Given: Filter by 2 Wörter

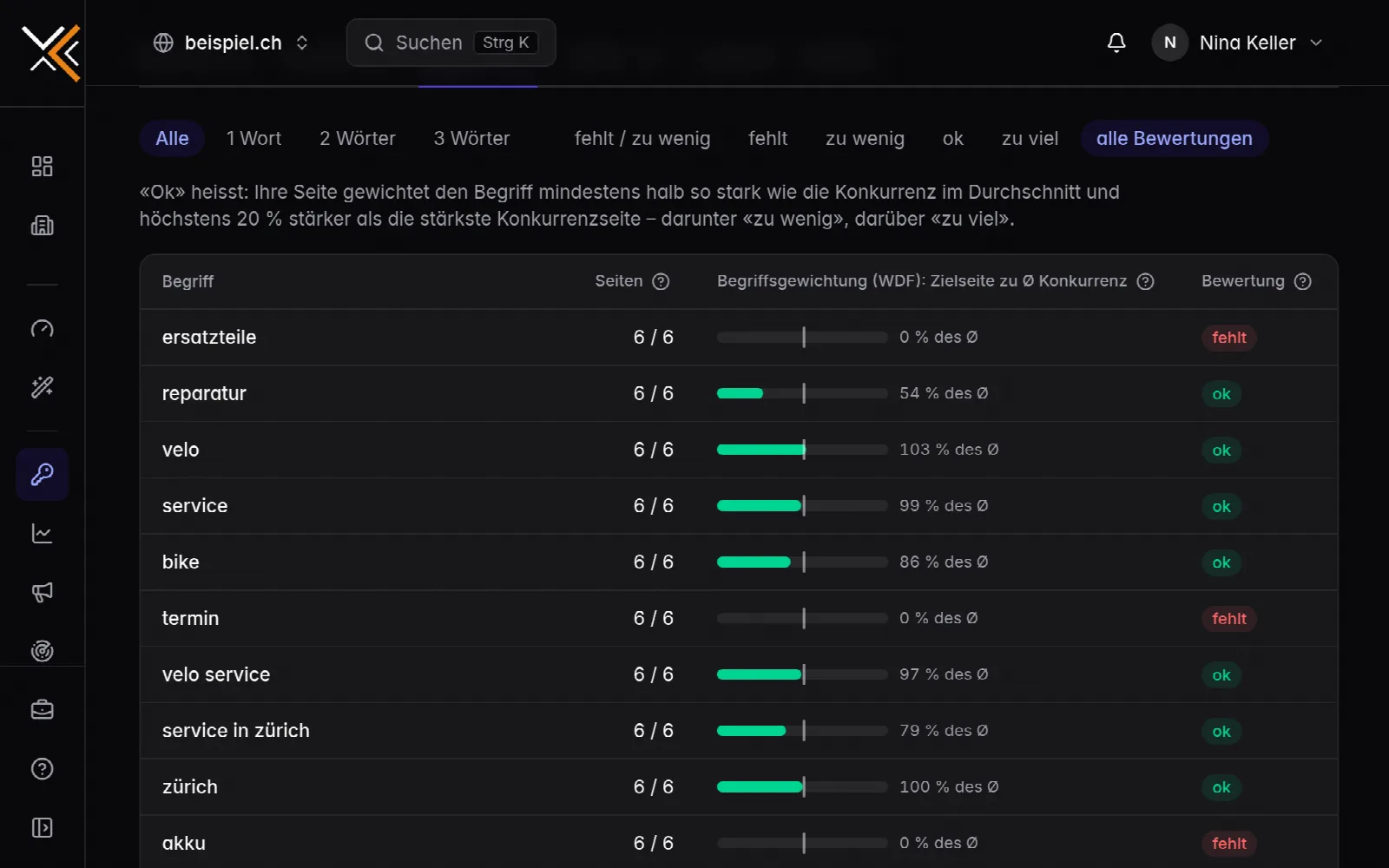Looking at the screenshot, I should 358,139.
